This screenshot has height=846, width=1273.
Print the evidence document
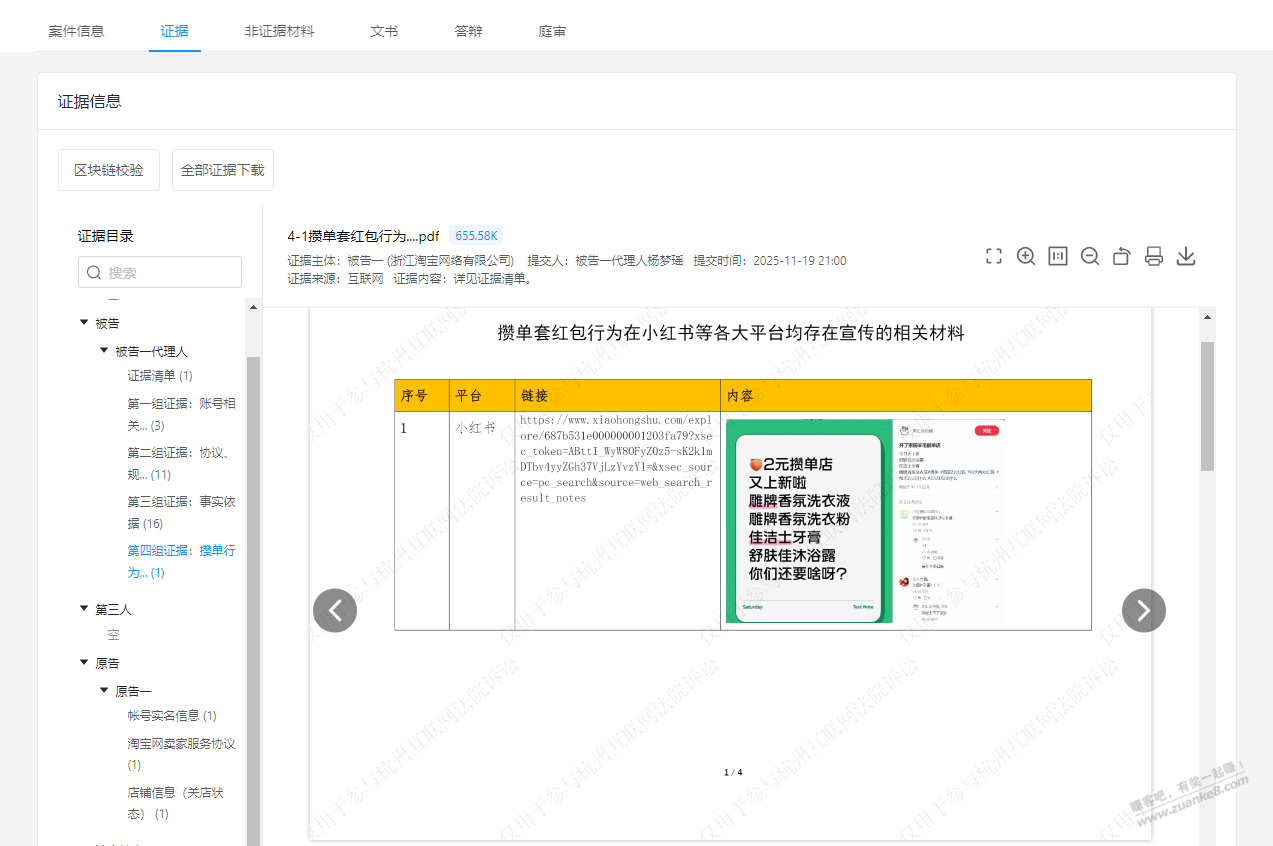(x=1153, y=256)
